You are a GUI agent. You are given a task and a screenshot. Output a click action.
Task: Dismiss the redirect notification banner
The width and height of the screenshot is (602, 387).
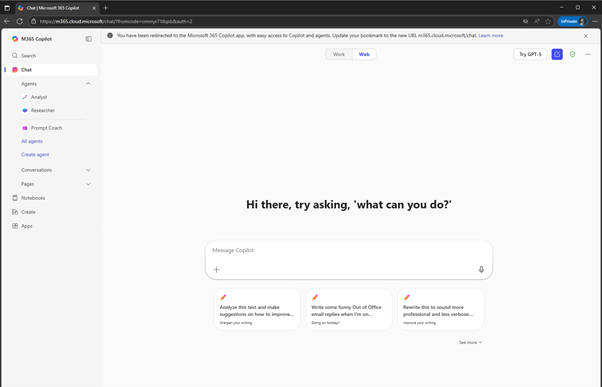tap(586, 36)
